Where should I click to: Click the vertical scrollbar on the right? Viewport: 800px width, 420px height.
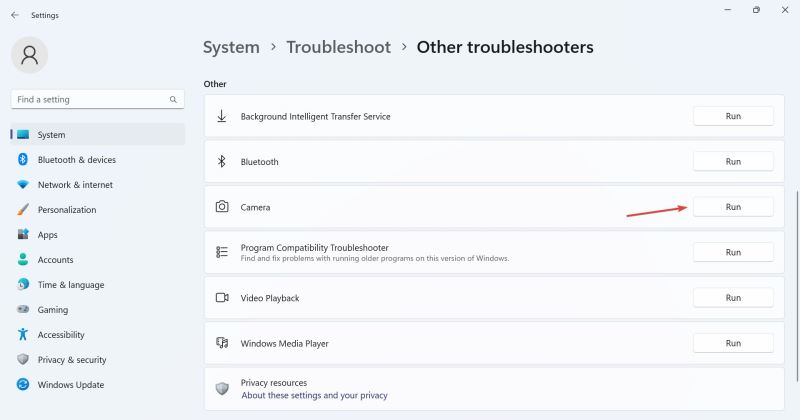(x=796, y=230)
